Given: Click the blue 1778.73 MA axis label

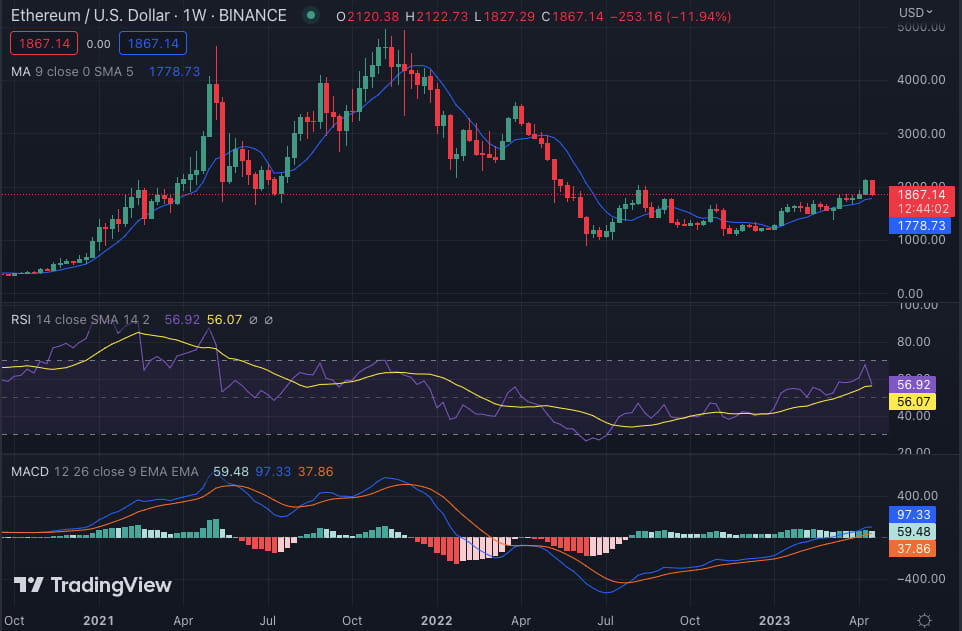Looking at the screenshot, I should [x=920, y=226].
